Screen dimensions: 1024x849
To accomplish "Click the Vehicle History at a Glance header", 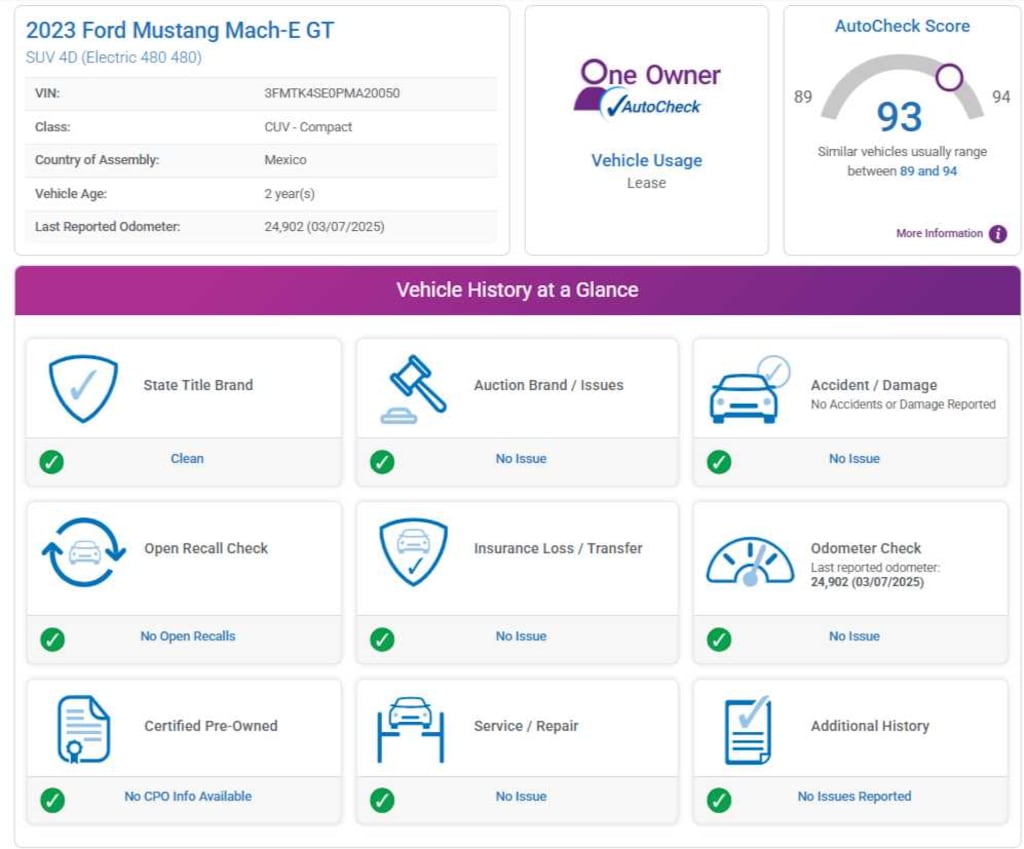I will pos(517,290).
